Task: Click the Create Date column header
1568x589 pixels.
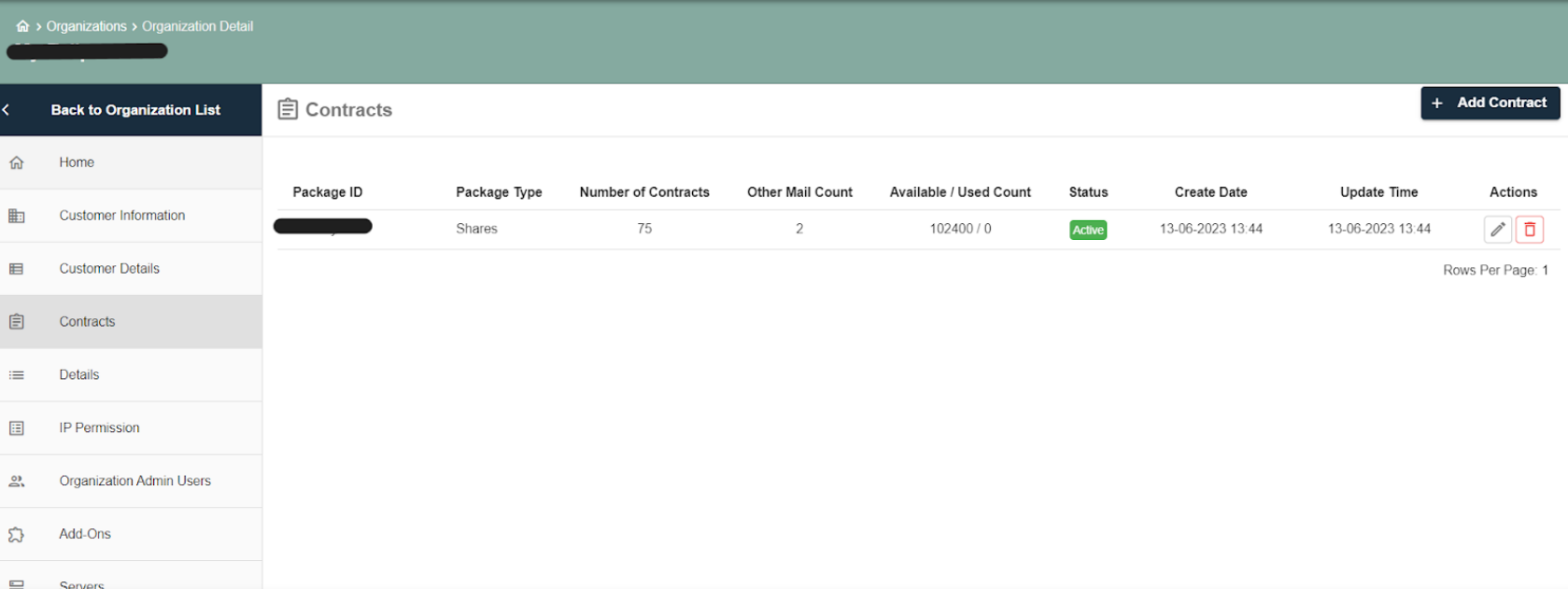Action: pyautogui.click(x=1210, y=192)
